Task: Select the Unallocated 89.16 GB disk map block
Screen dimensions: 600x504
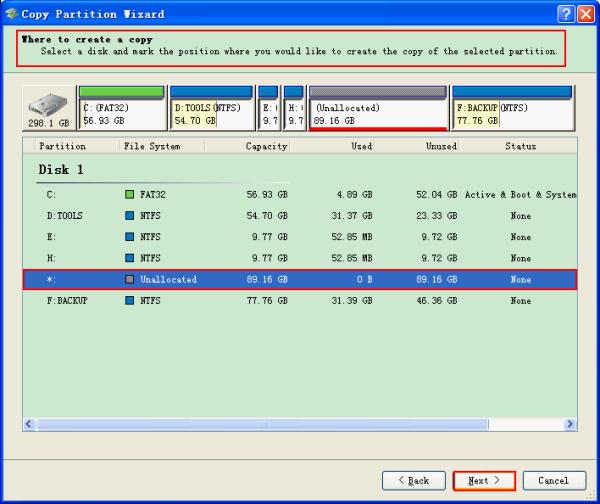Action: click(376, 111)
